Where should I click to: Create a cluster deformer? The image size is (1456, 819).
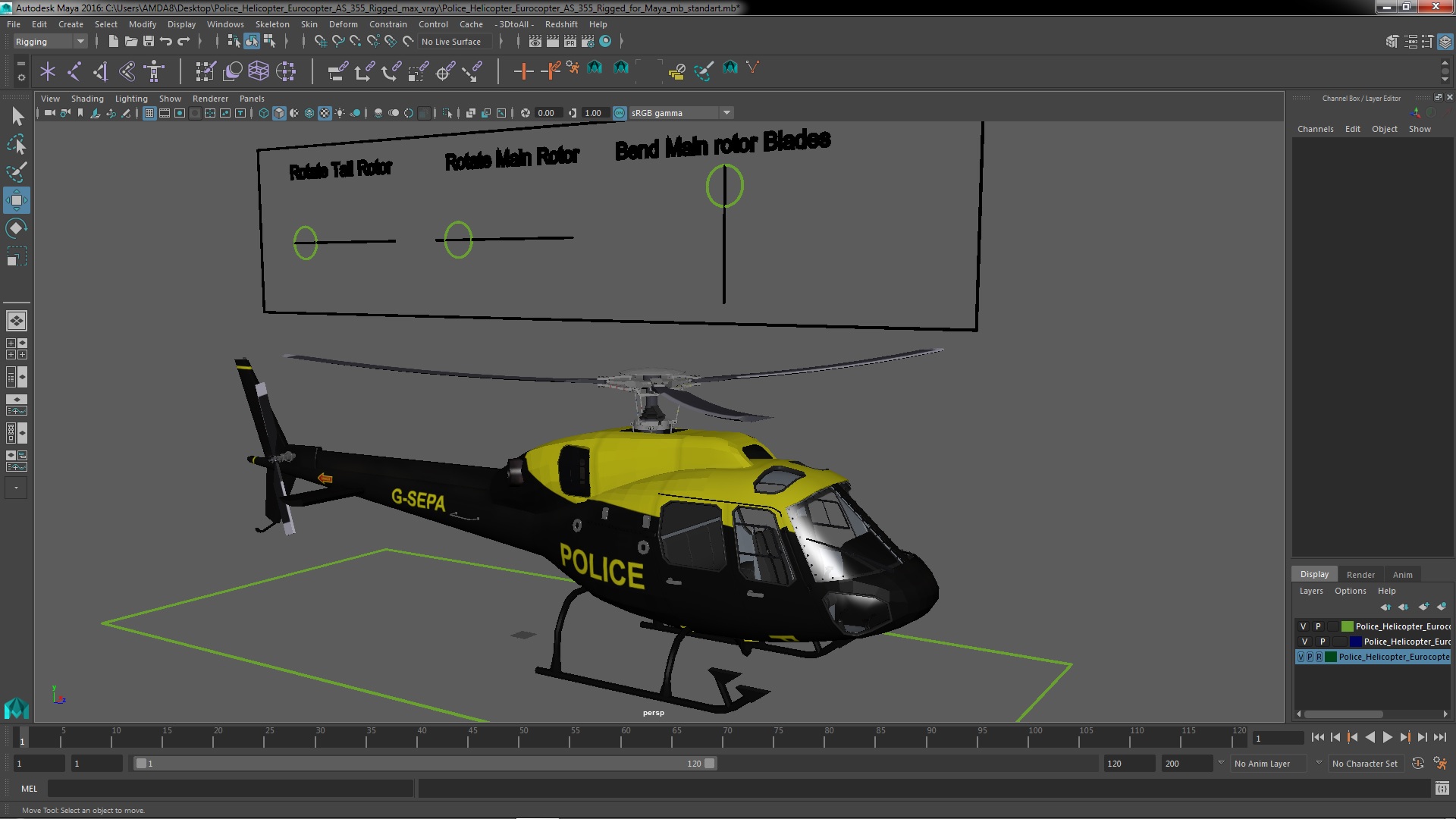coord(286,71)
